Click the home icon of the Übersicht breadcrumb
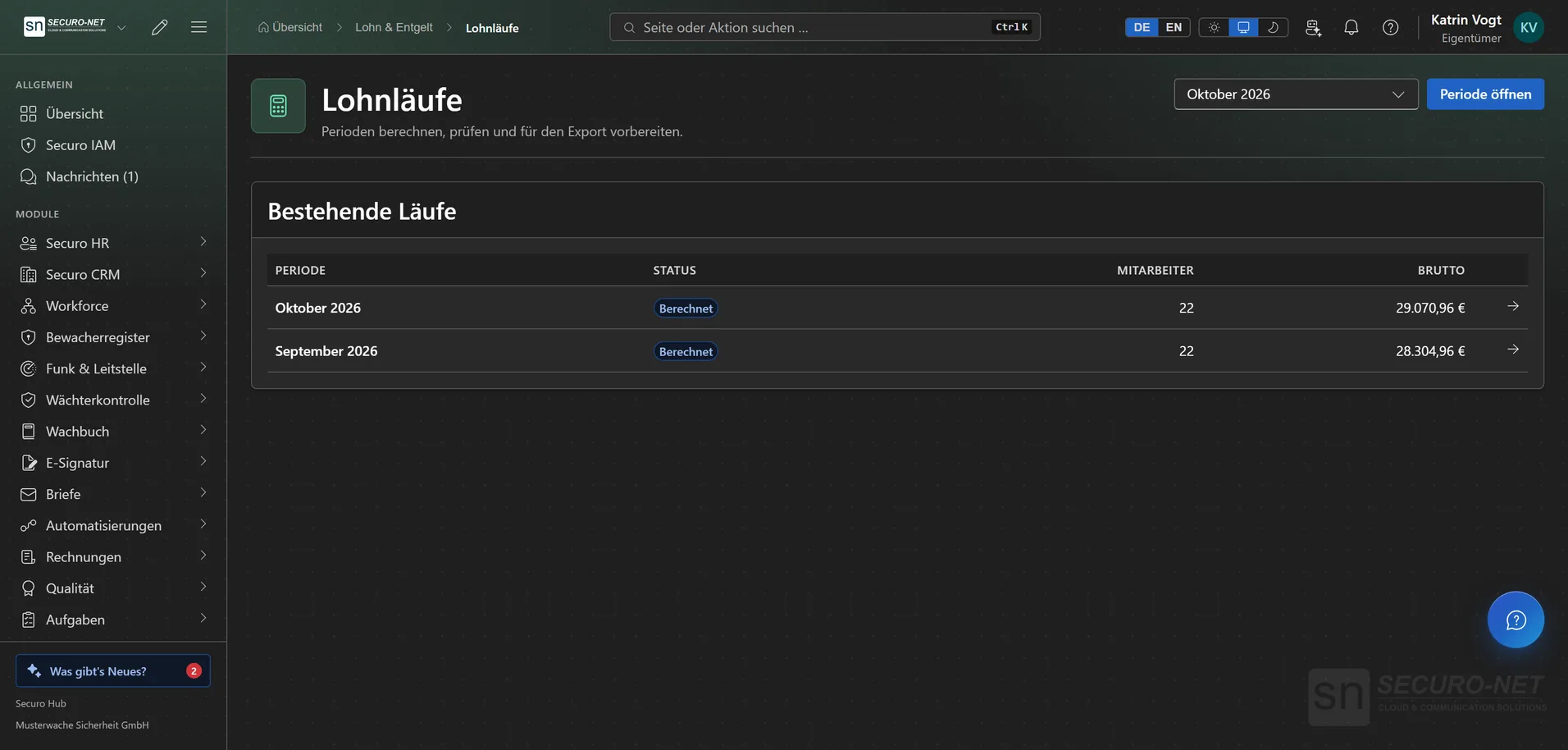This screenshot has height=750, width=1568. [x=263, y=27]
